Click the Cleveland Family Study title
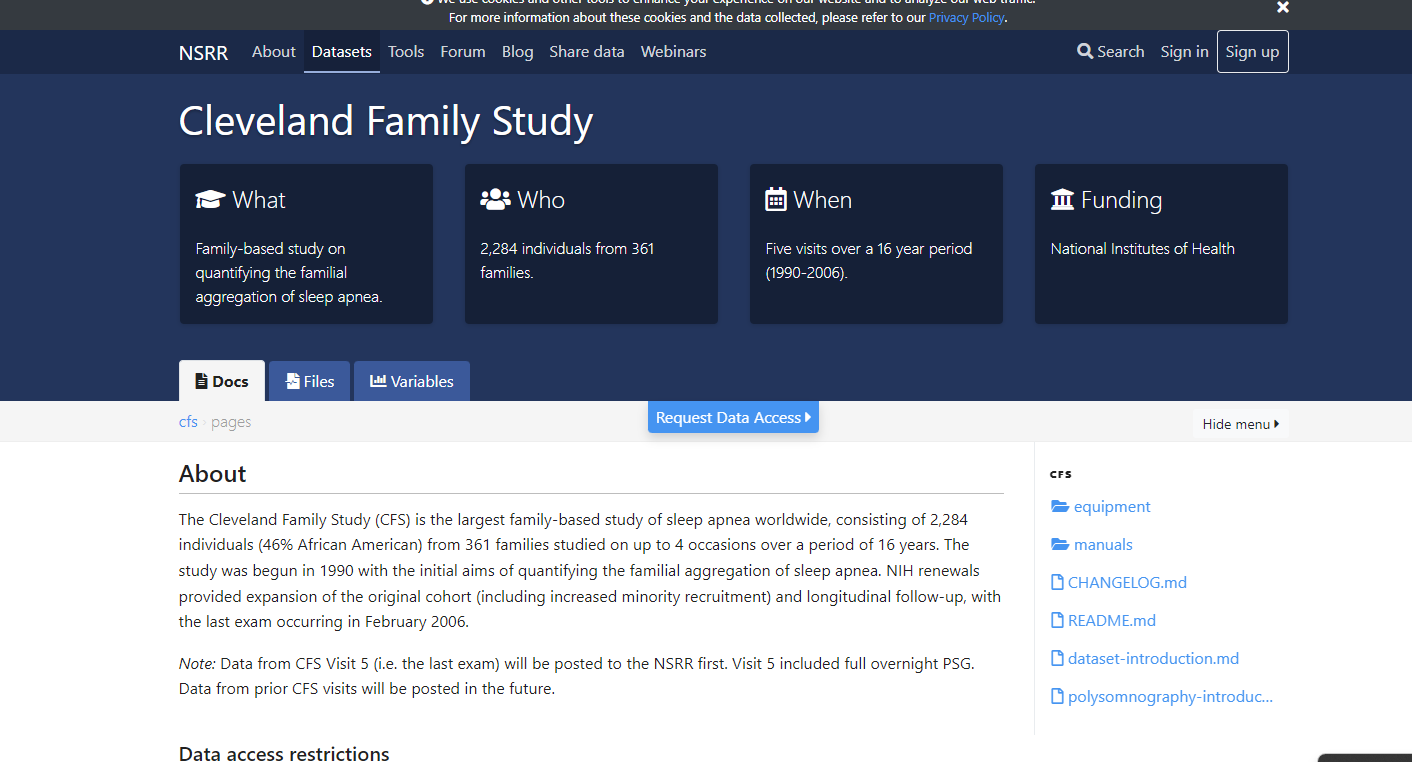Viewport: 1412px width, 762px height. click(x=386, y=121)
